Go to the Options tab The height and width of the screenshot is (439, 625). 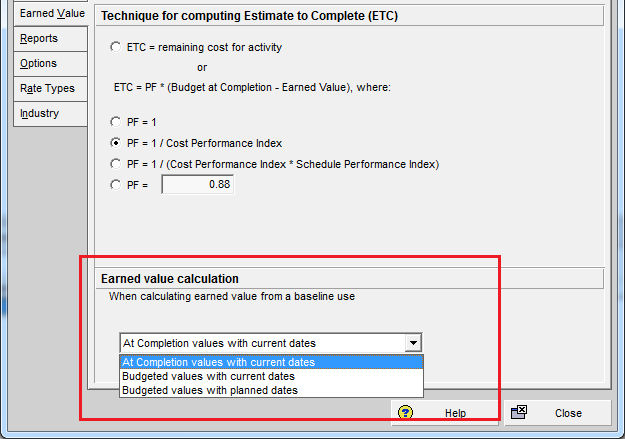[x=39, y=63]
